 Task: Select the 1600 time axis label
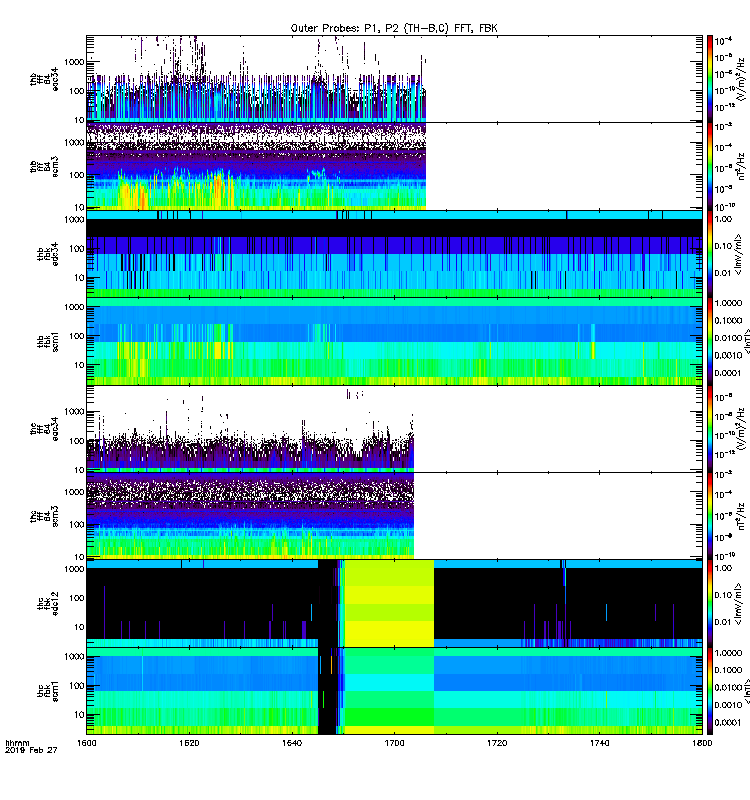pos(87,743)
